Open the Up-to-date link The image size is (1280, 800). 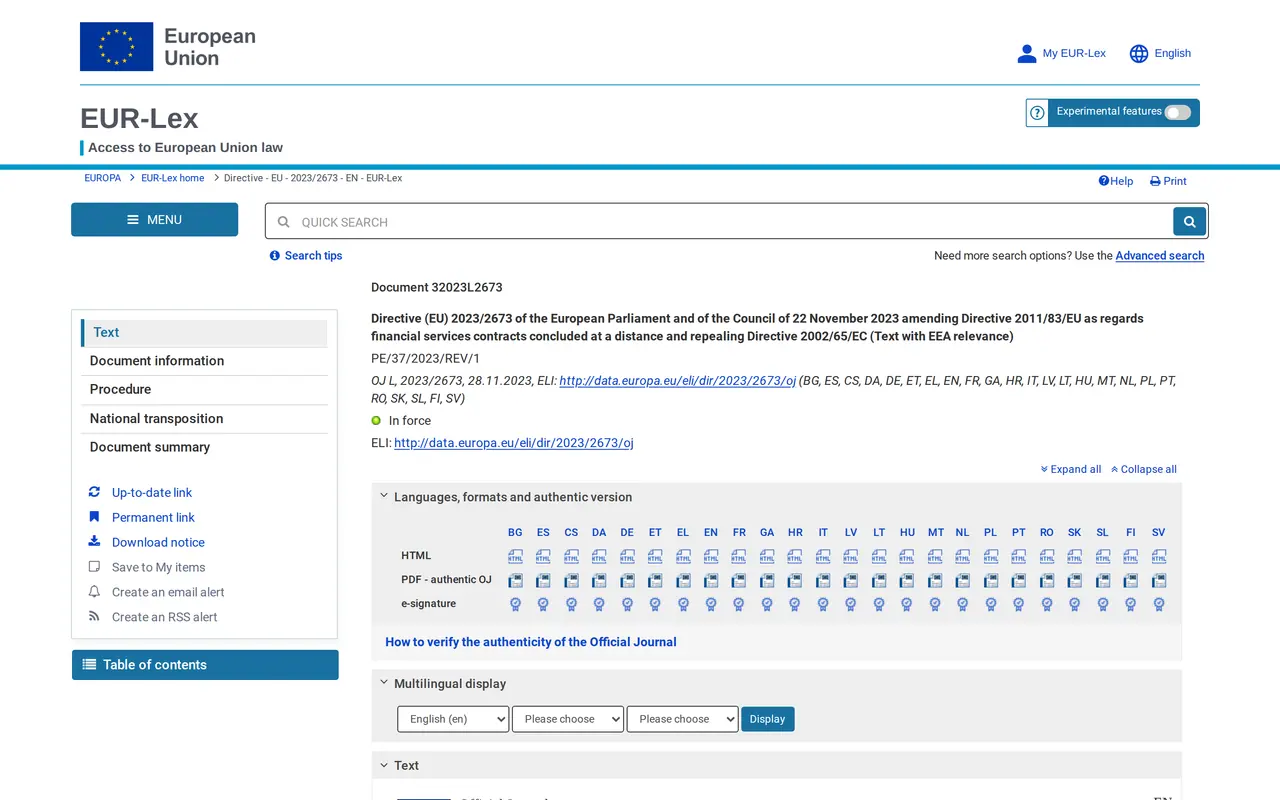tap(152, 492)
